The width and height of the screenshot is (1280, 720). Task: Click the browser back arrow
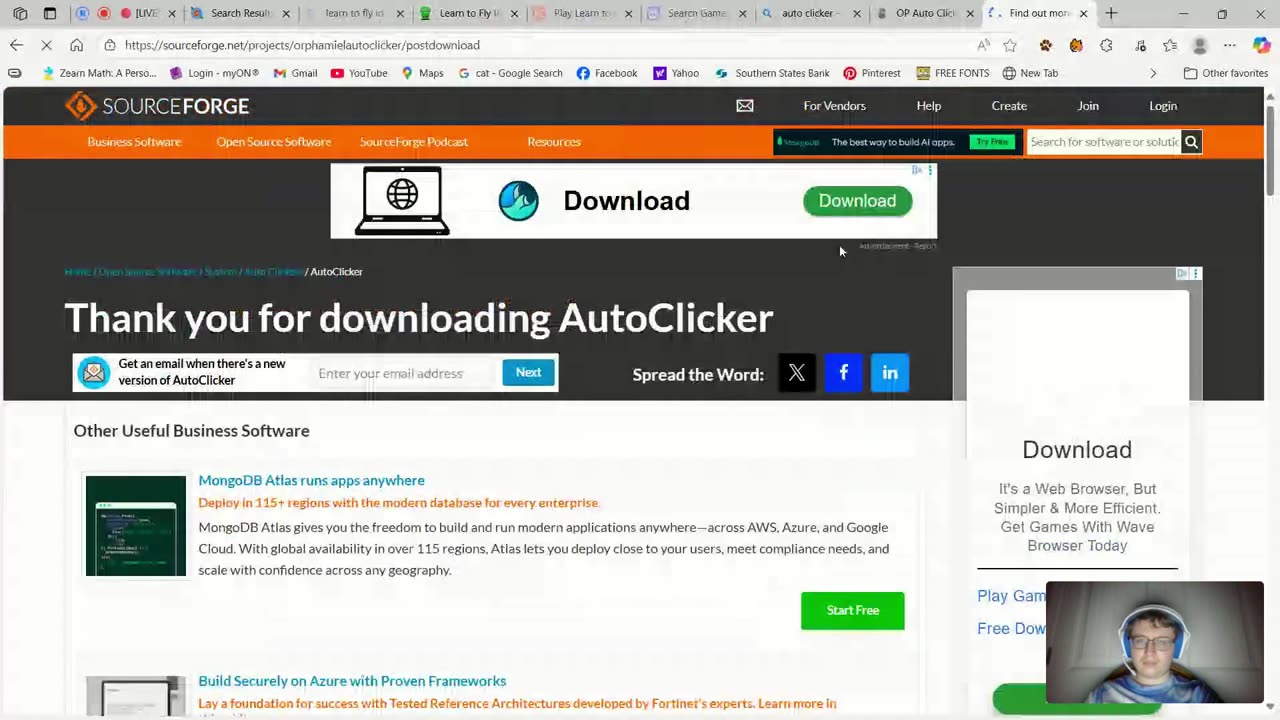point(16,45)
